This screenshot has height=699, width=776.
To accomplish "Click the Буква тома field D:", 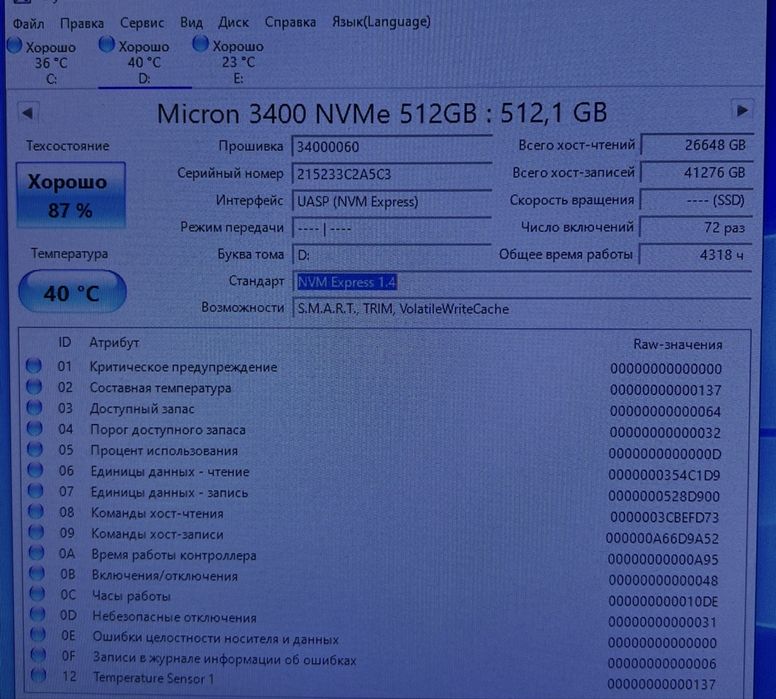I will click(391, 255).
